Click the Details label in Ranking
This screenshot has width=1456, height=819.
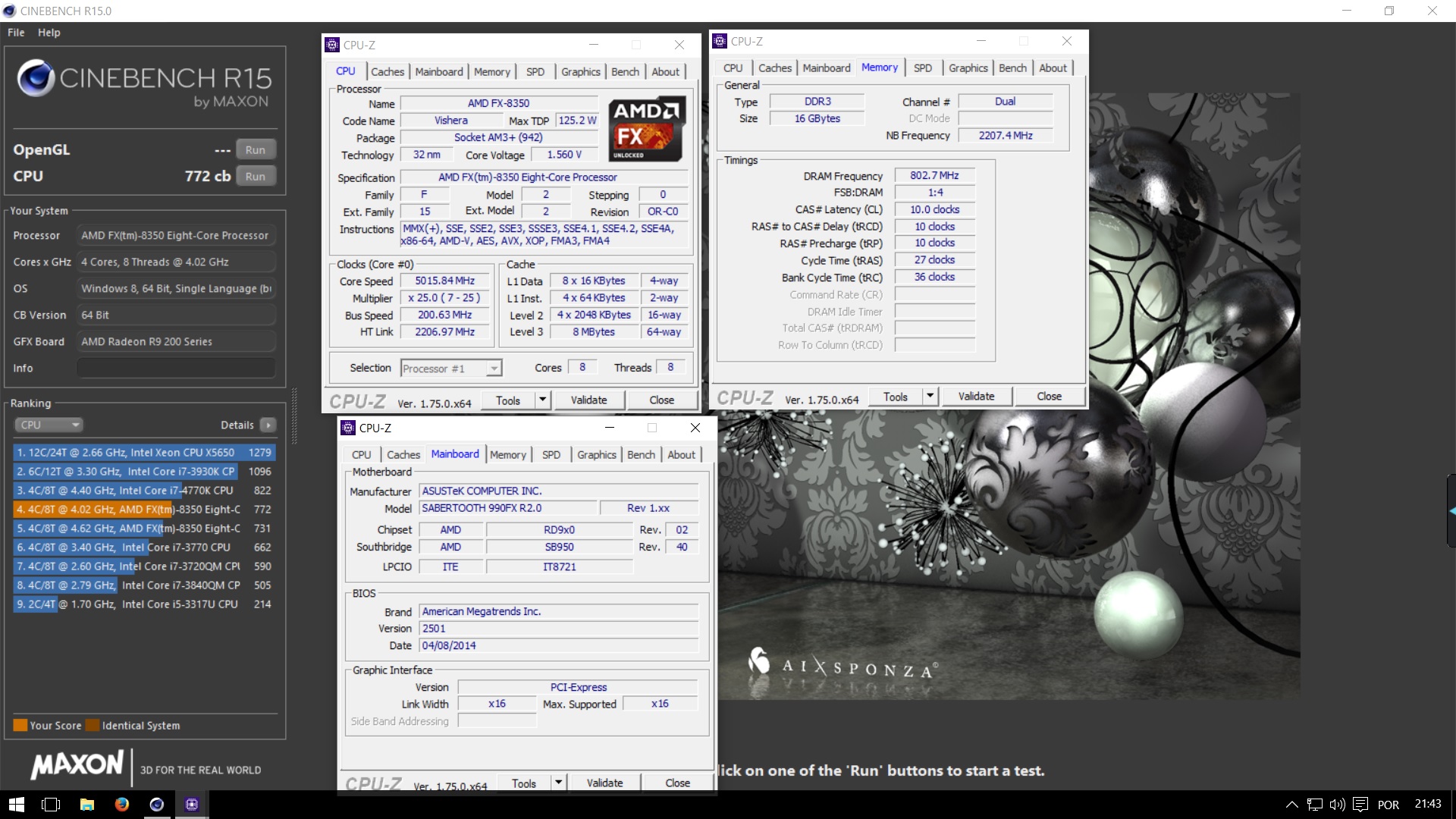coord(237,425)
